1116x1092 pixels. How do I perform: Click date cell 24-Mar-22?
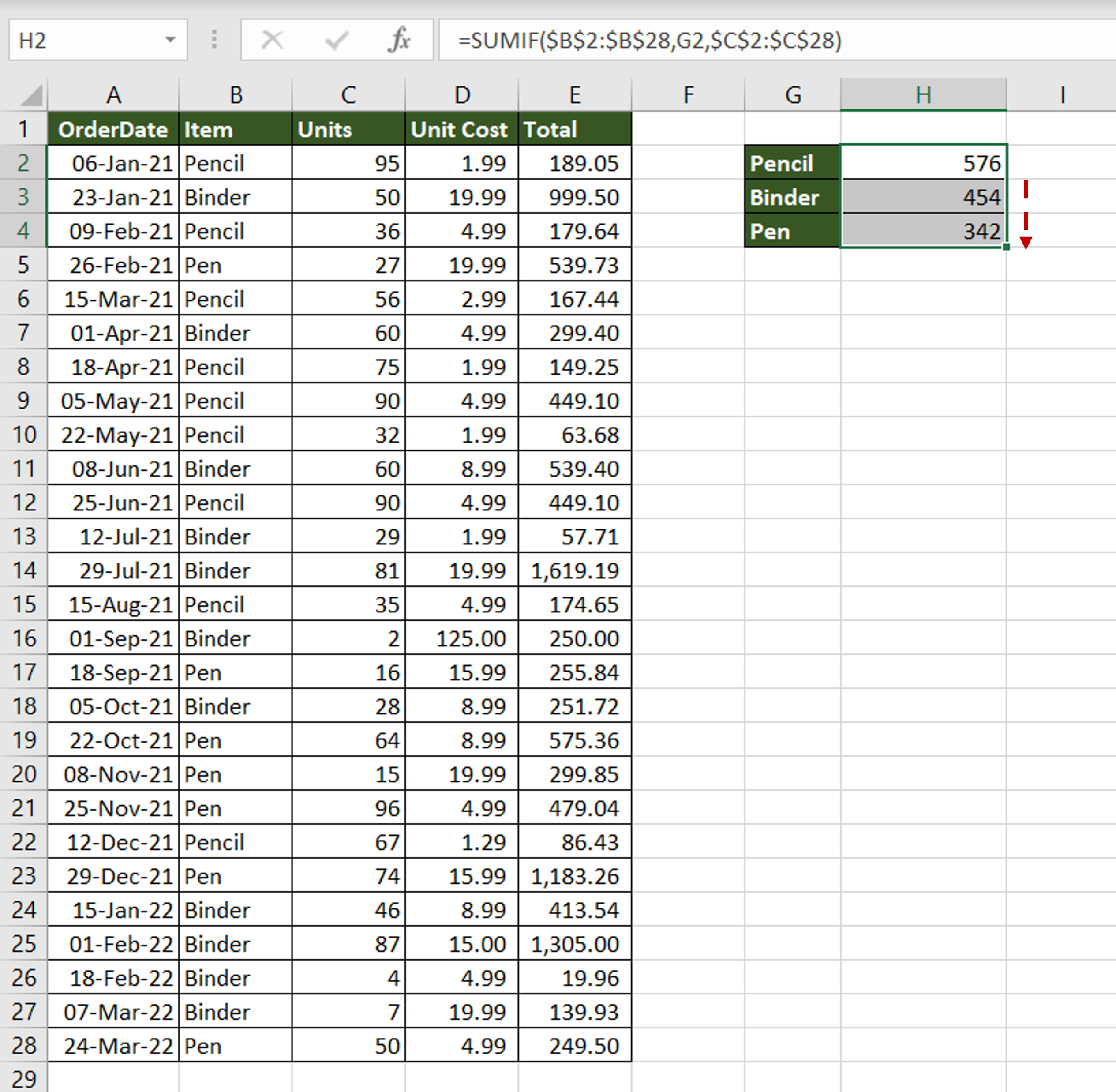(x=113, y=1045)
